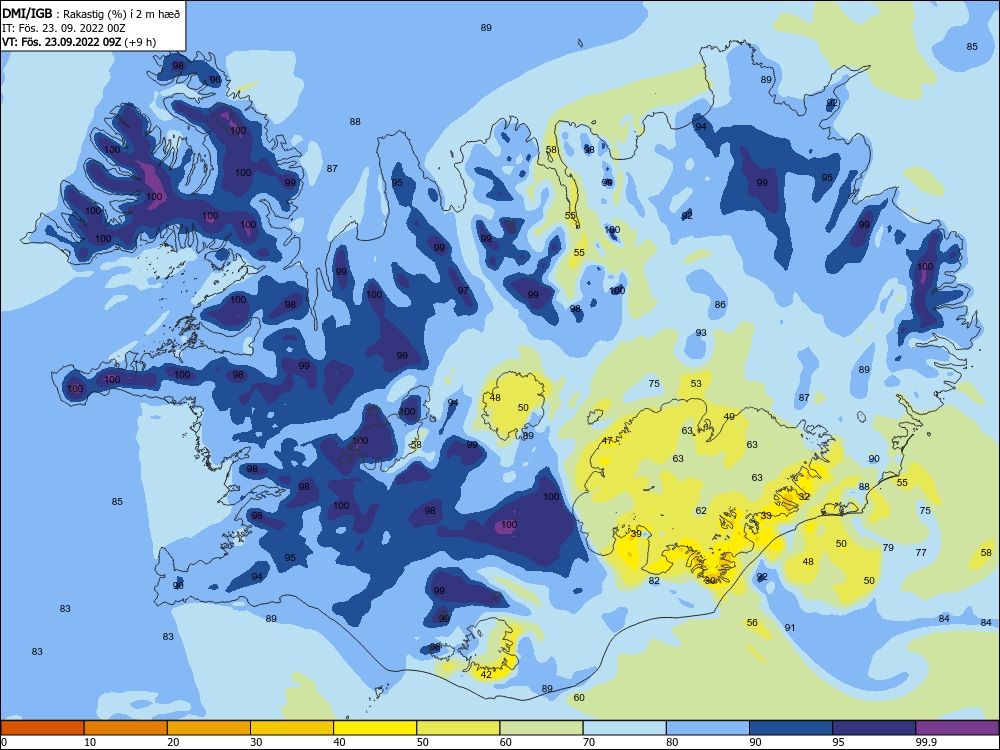
Task: Click the '77' humidity value on the map
Action: coord(921,552)
